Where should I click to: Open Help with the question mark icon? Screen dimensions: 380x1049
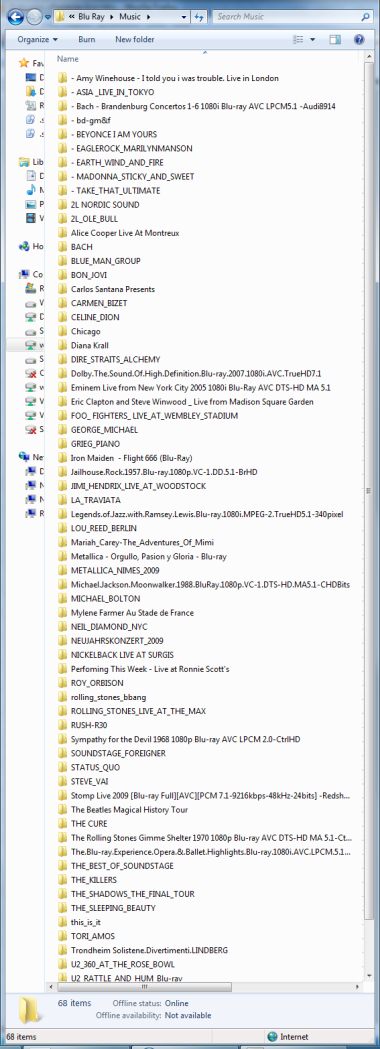pyautogui.click(x=359, y=40)
